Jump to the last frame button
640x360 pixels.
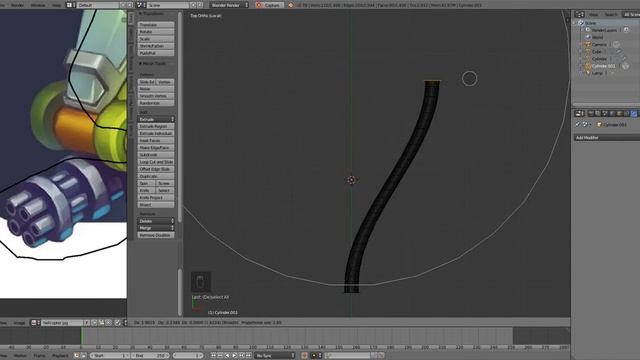coord(248,356)
